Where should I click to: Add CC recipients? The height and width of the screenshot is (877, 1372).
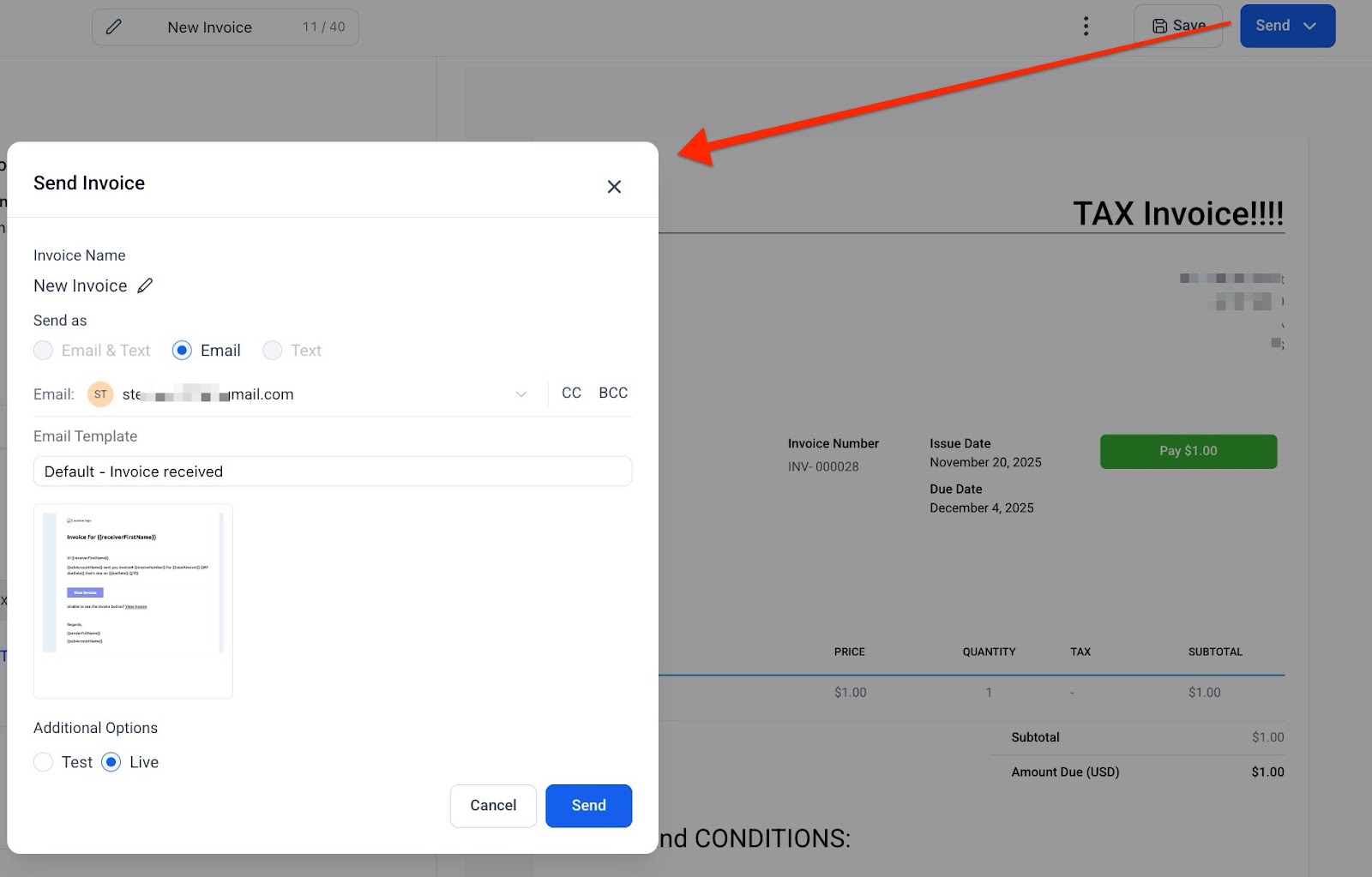coord(571,393)
